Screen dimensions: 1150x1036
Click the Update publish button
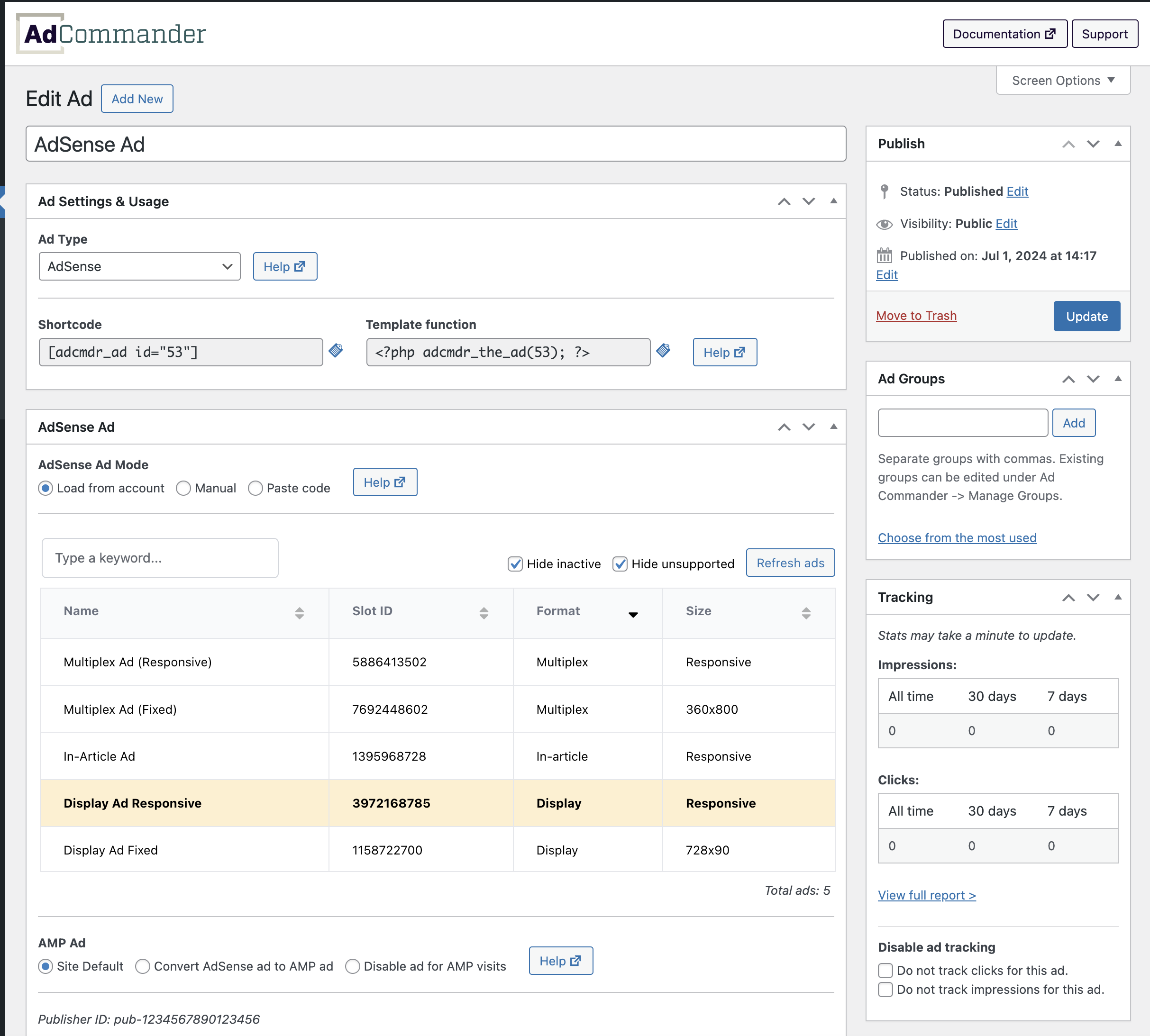(x=1086, y=316)
